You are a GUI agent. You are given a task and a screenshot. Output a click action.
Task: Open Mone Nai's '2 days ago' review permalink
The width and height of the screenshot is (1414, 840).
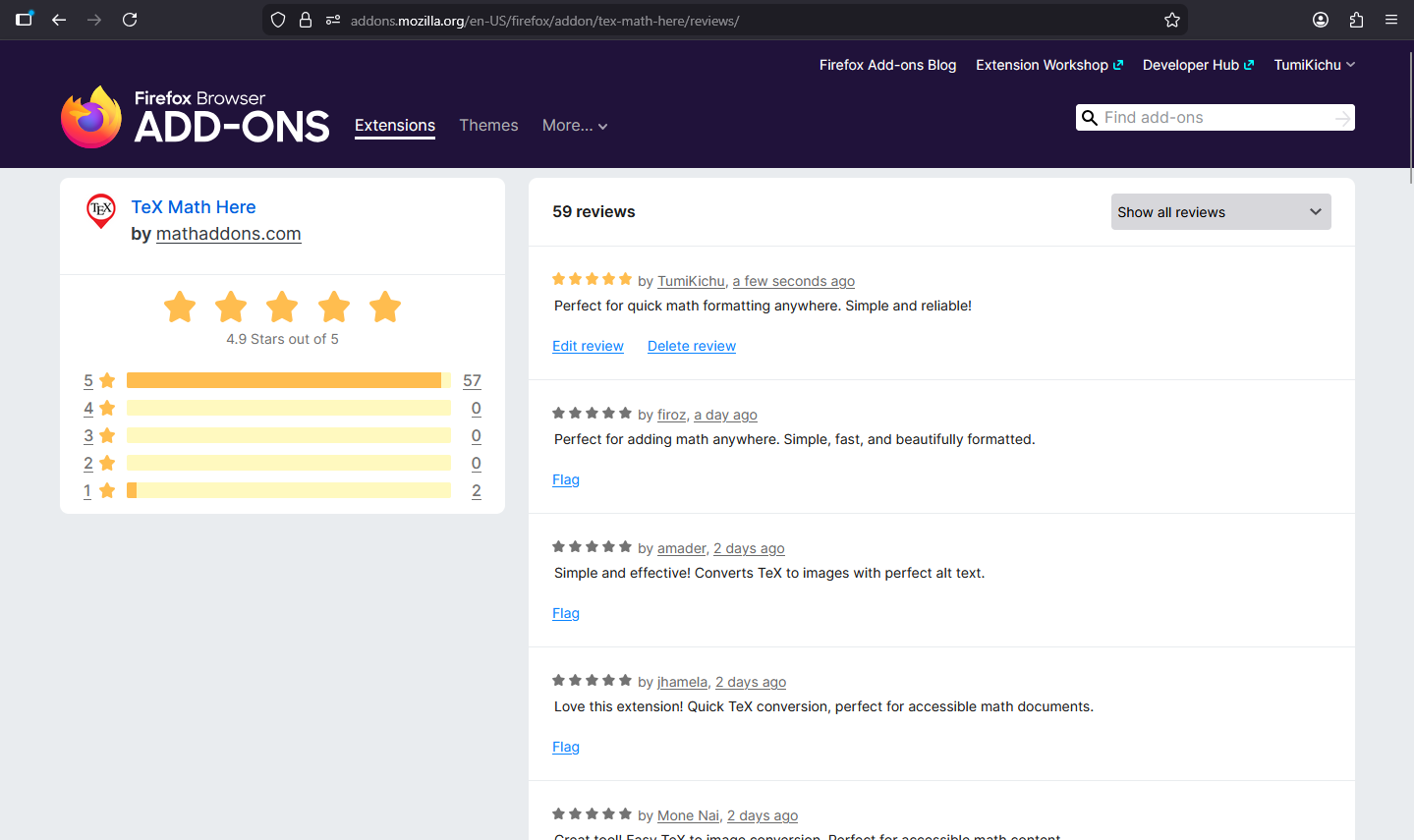point(763,815)
